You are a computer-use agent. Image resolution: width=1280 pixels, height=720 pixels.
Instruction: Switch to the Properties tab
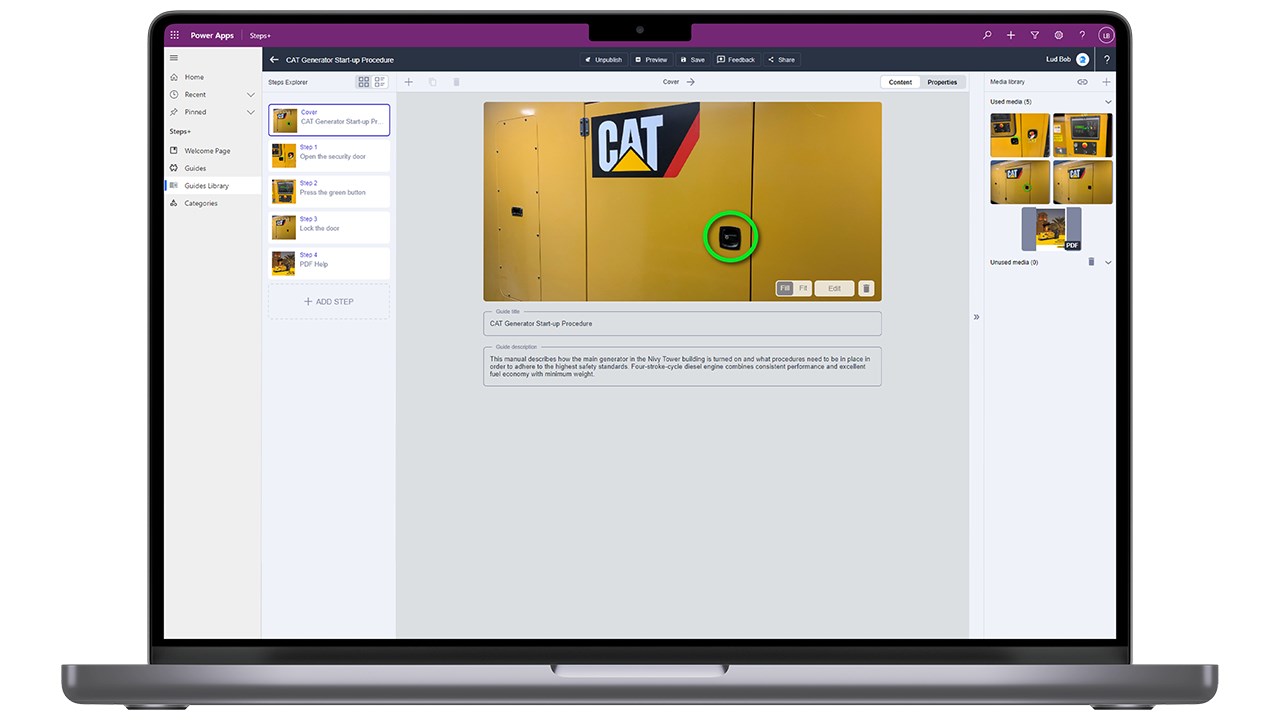pyautogui.click(x=942, y=82)
